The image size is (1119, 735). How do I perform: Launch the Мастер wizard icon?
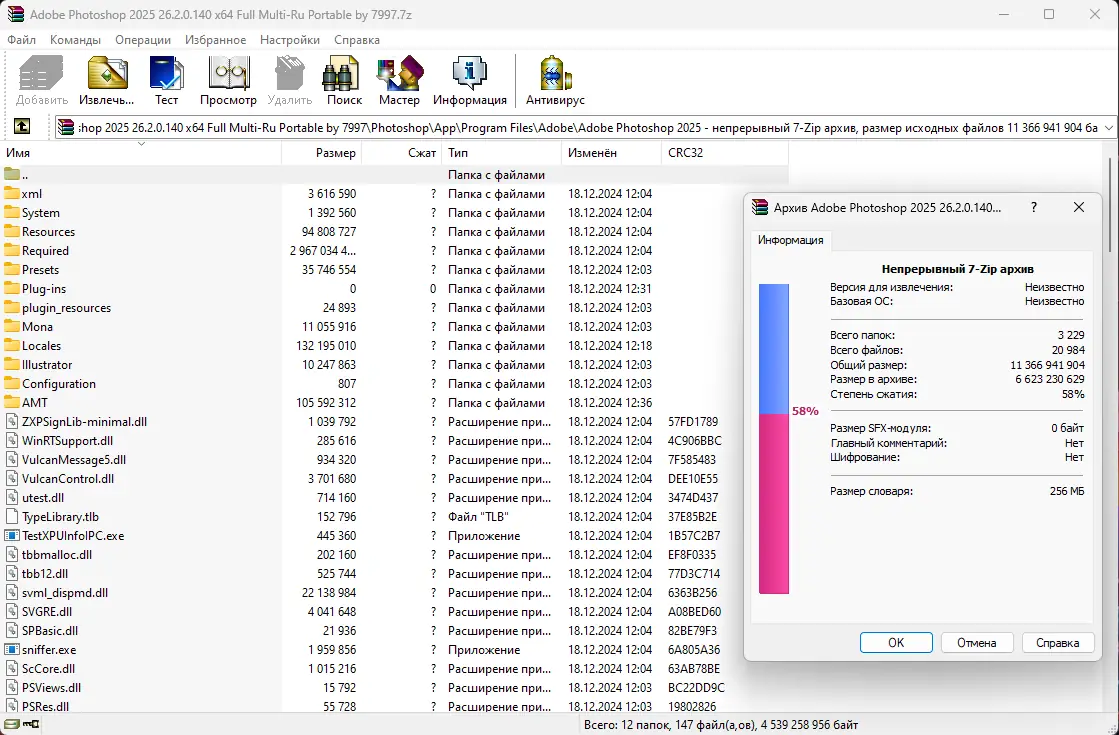click(400, 73)
